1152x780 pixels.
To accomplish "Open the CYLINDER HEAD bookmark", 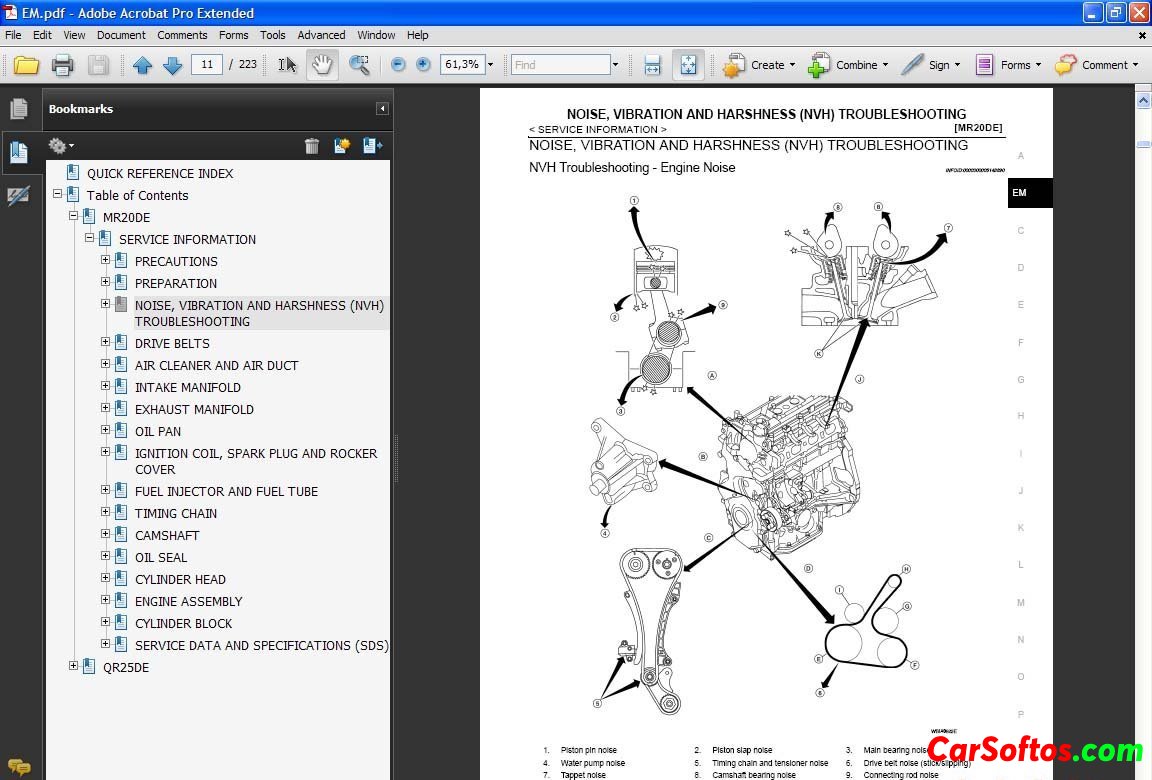I will coord(180,579).
